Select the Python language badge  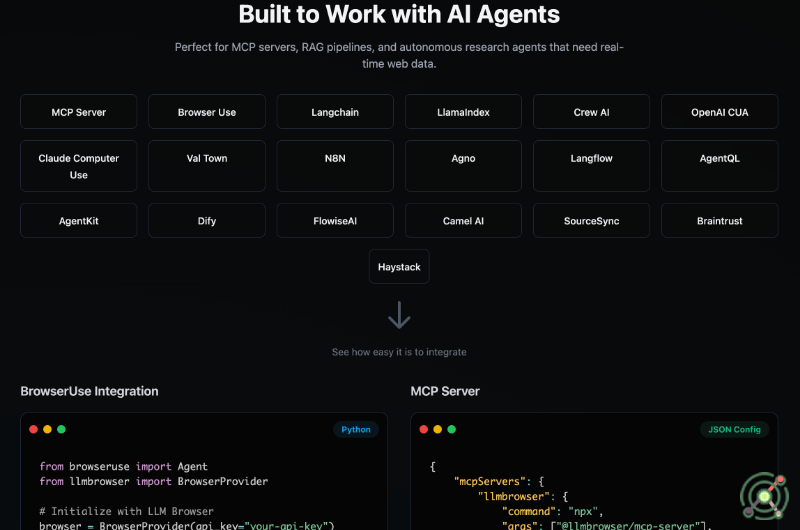(356, 429)
